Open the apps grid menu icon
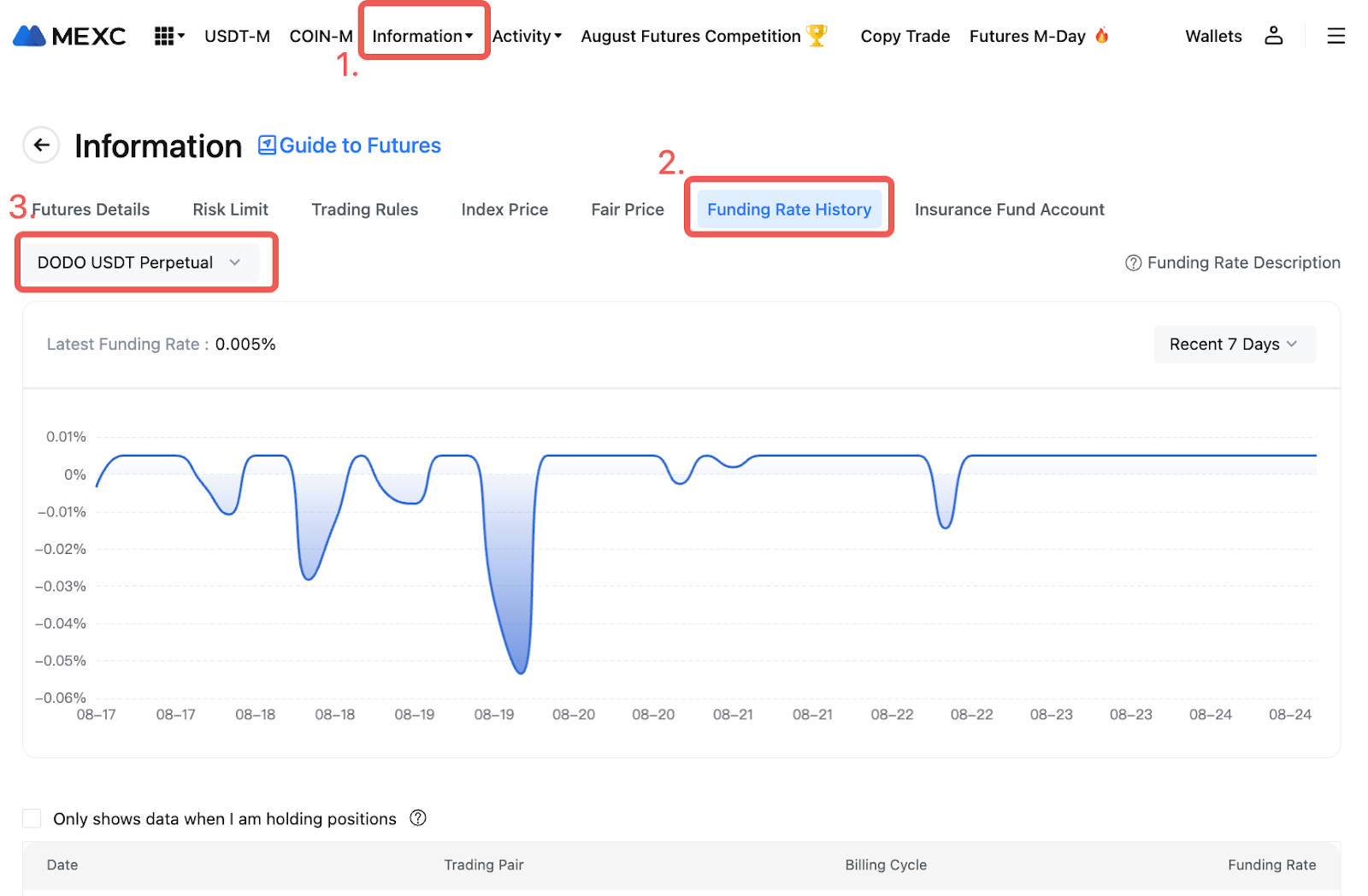The image size is (1368, 896). 168,36
